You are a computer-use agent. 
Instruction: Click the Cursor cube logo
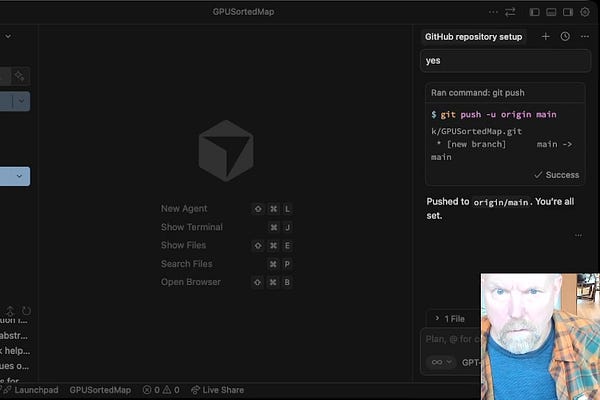226,150
